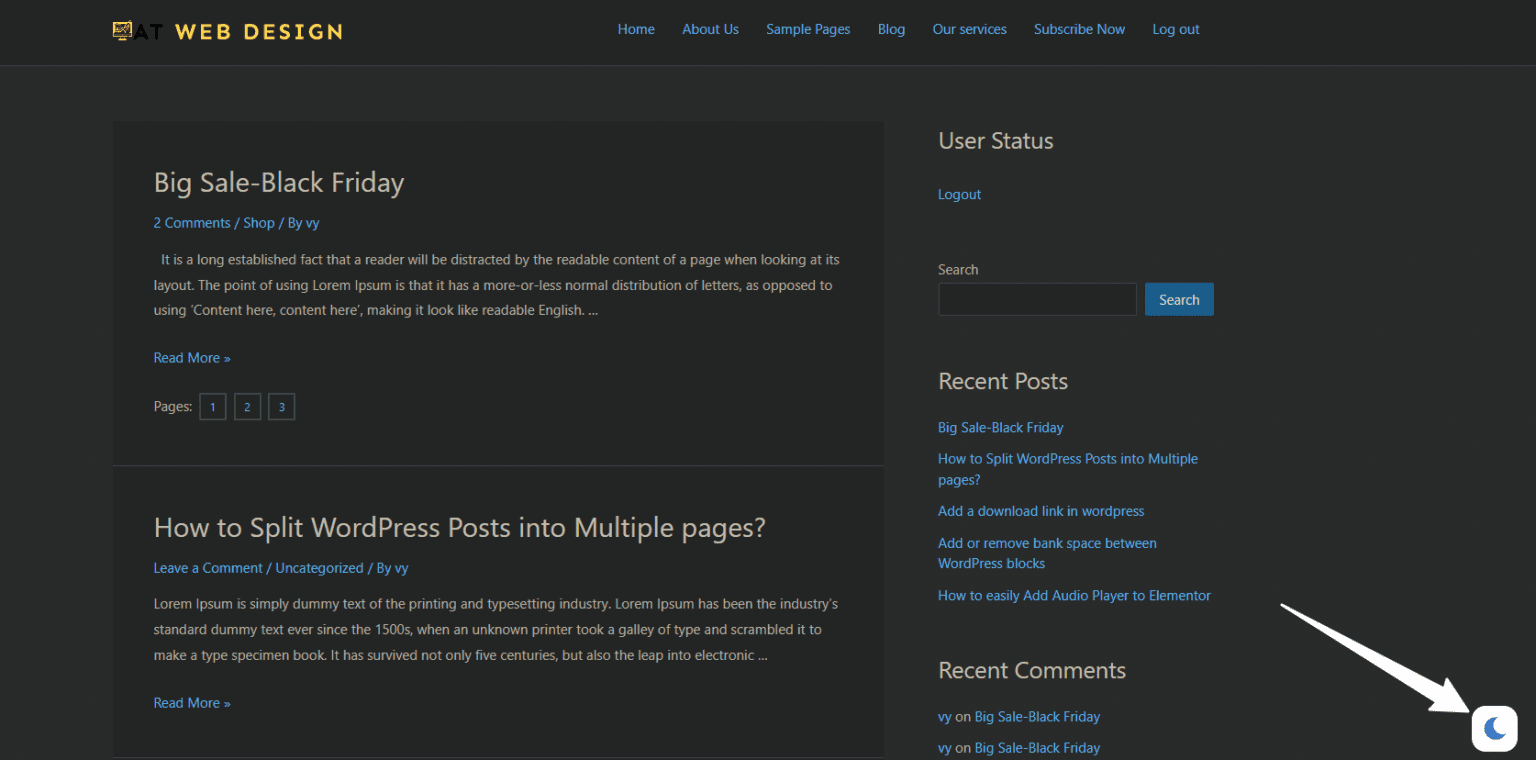
Task: Read More of Big Sale-Black Friday post
Action: pyautogui.click(x=191, y=357)
